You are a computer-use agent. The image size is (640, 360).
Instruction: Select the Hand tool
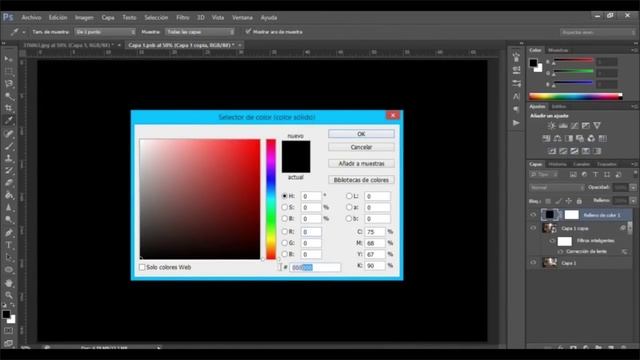click(9, 283)
